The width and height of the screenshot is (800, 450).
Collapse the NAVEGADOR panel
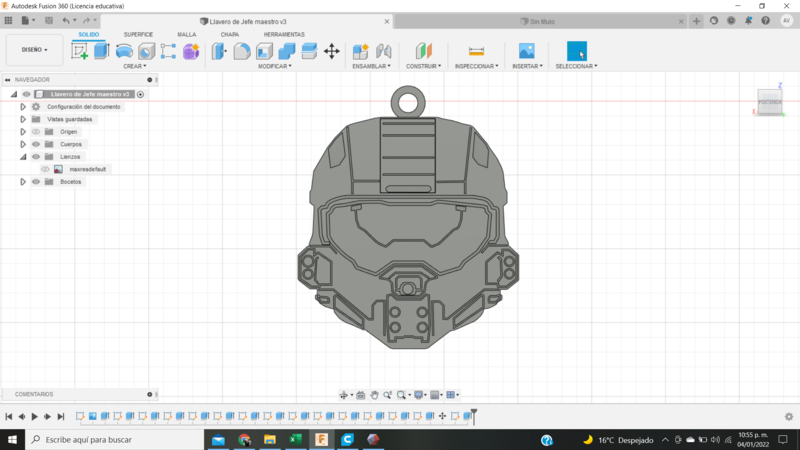click(7, 80)
